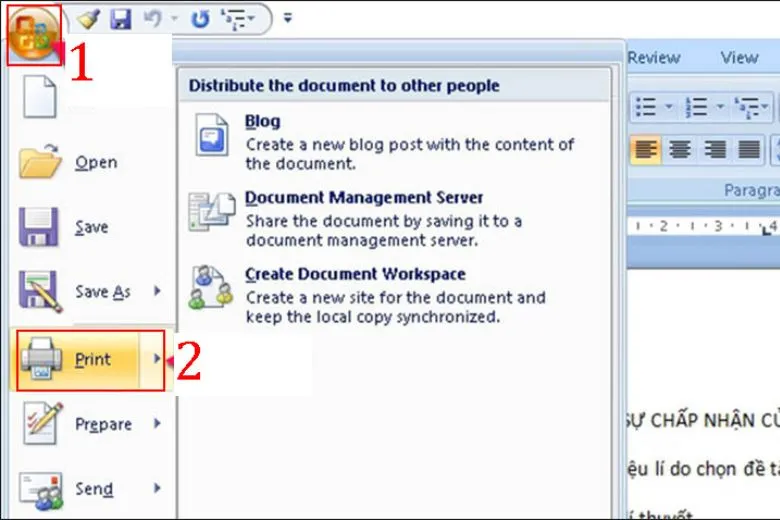Toggle center text alignment
The height and width of the screenshot is (520, 780).
click(680, 150)
